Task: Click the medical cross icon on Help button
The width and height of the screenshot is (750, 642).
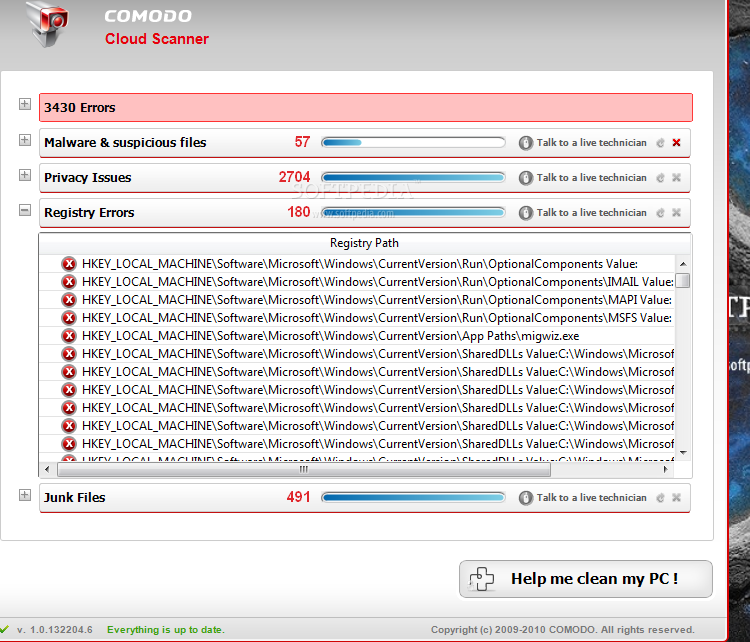Action: (481, 579)
